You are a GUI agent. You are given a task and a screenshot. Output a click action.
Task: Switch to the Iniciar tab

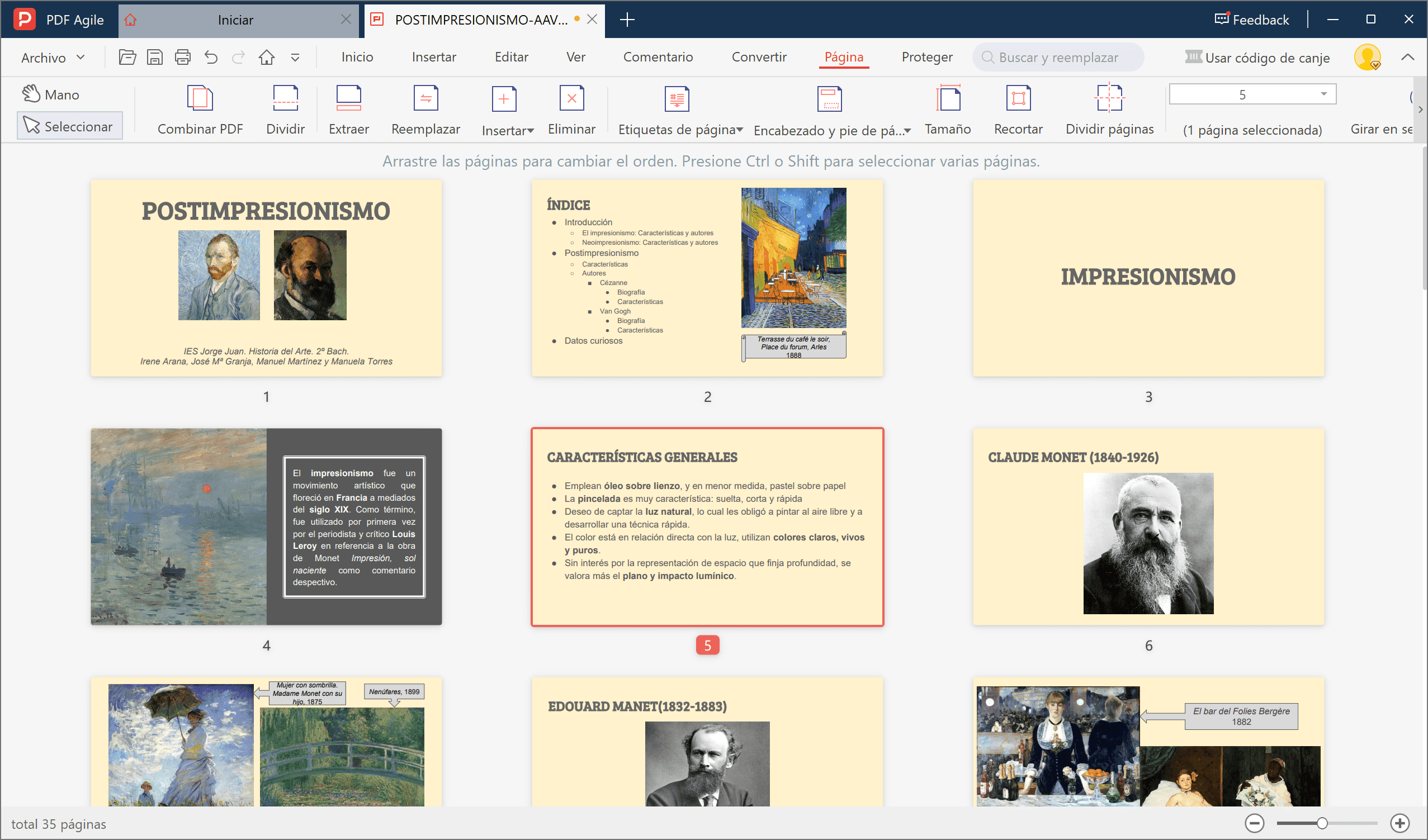coord(235,20)
